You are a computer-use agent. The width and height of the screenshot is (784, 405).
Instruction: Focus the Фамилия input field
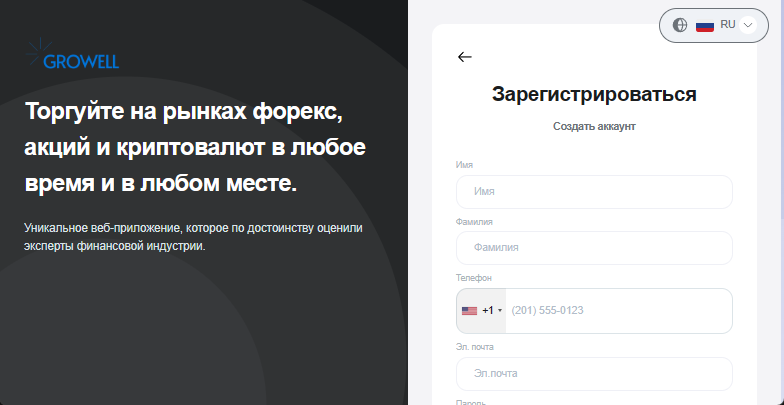[594, 248]
